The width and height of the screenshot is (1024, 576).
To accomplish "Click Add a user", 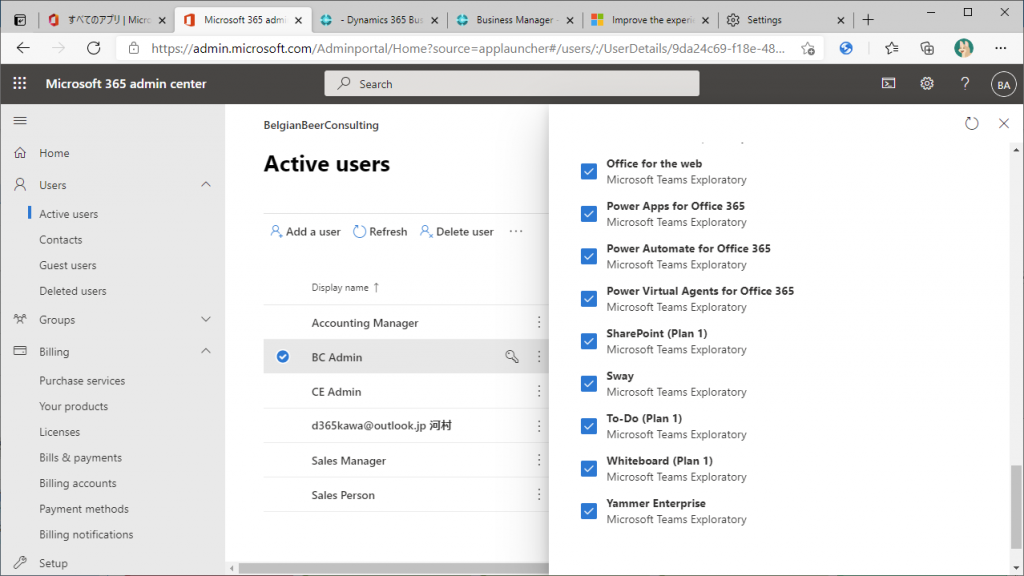I will 306,231.
